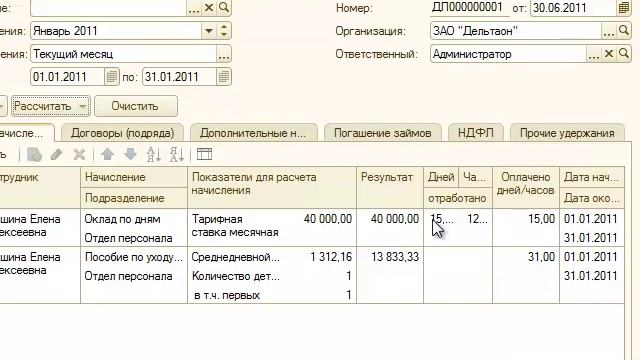Open calendar for end date 31.01.2011
The height and width of the screenshot is (360, 640).
click(224, 77)
